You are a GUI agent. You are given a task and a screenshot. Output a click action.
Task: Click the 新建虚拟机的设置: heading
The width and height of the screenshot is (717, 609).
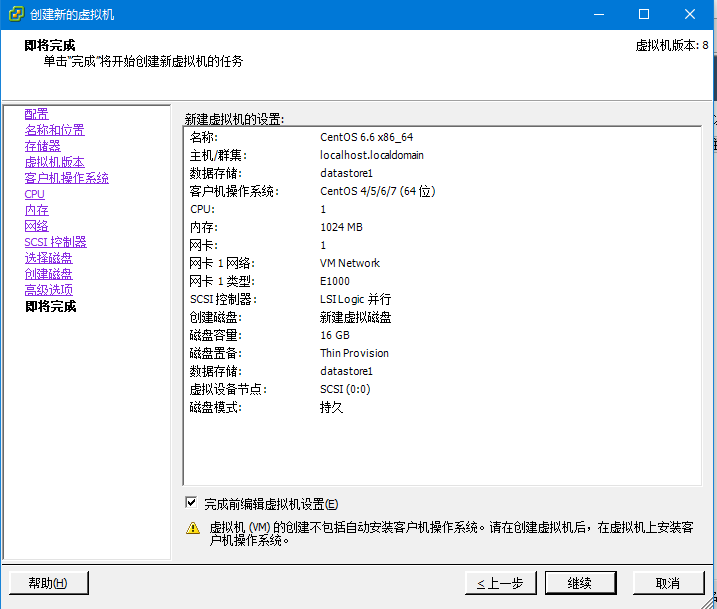(235, 119)
